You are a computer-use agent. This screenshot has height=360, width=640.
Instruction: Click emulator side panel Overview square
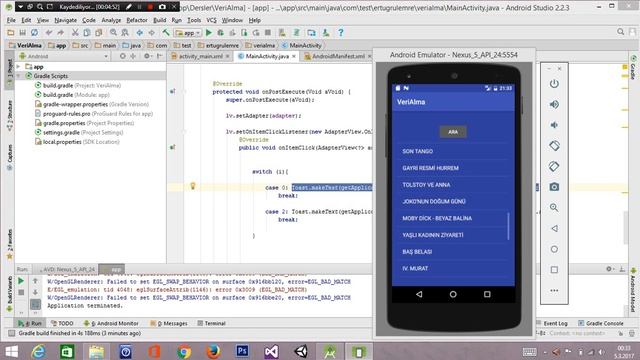(554, 270)
